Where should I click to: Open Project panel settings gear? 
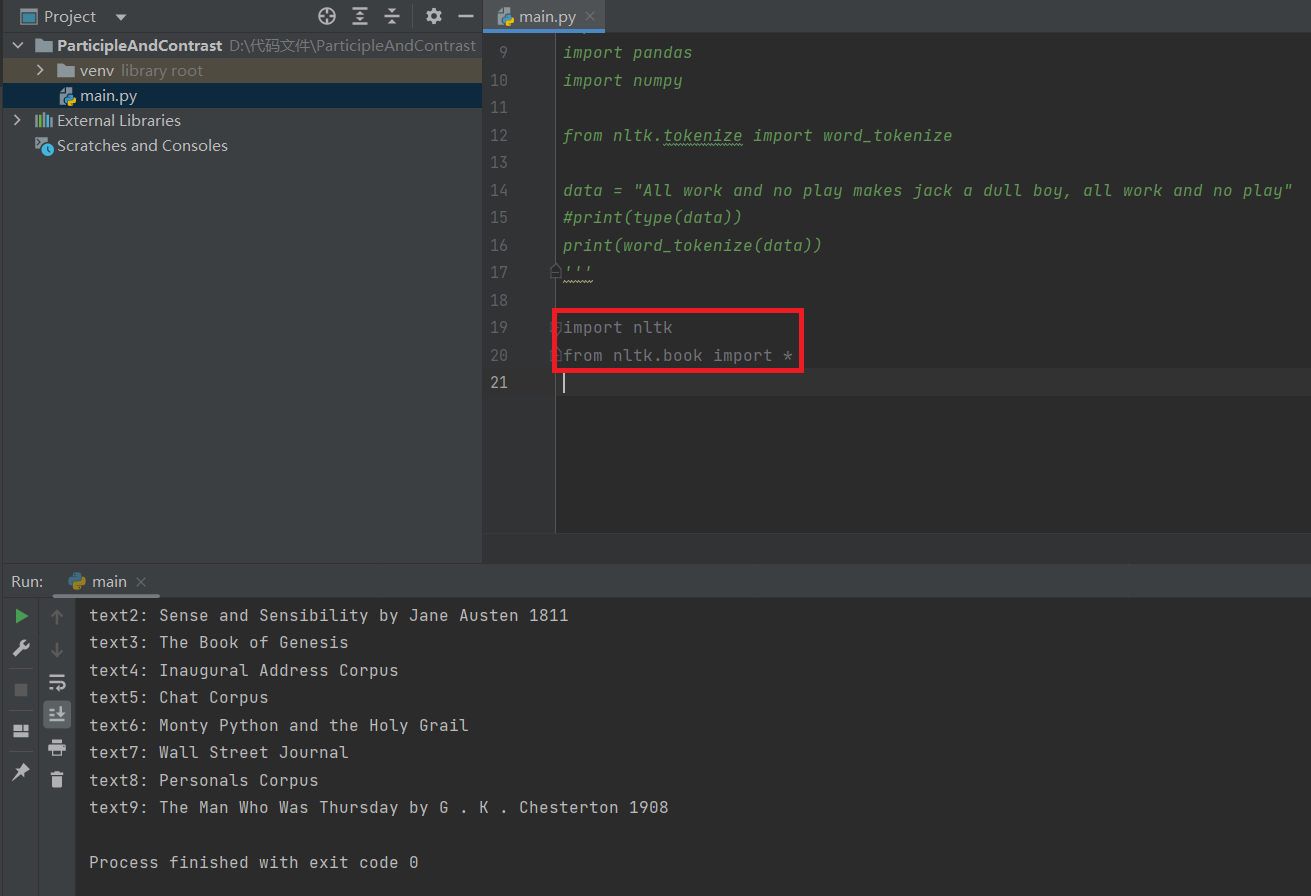(433, 16)
